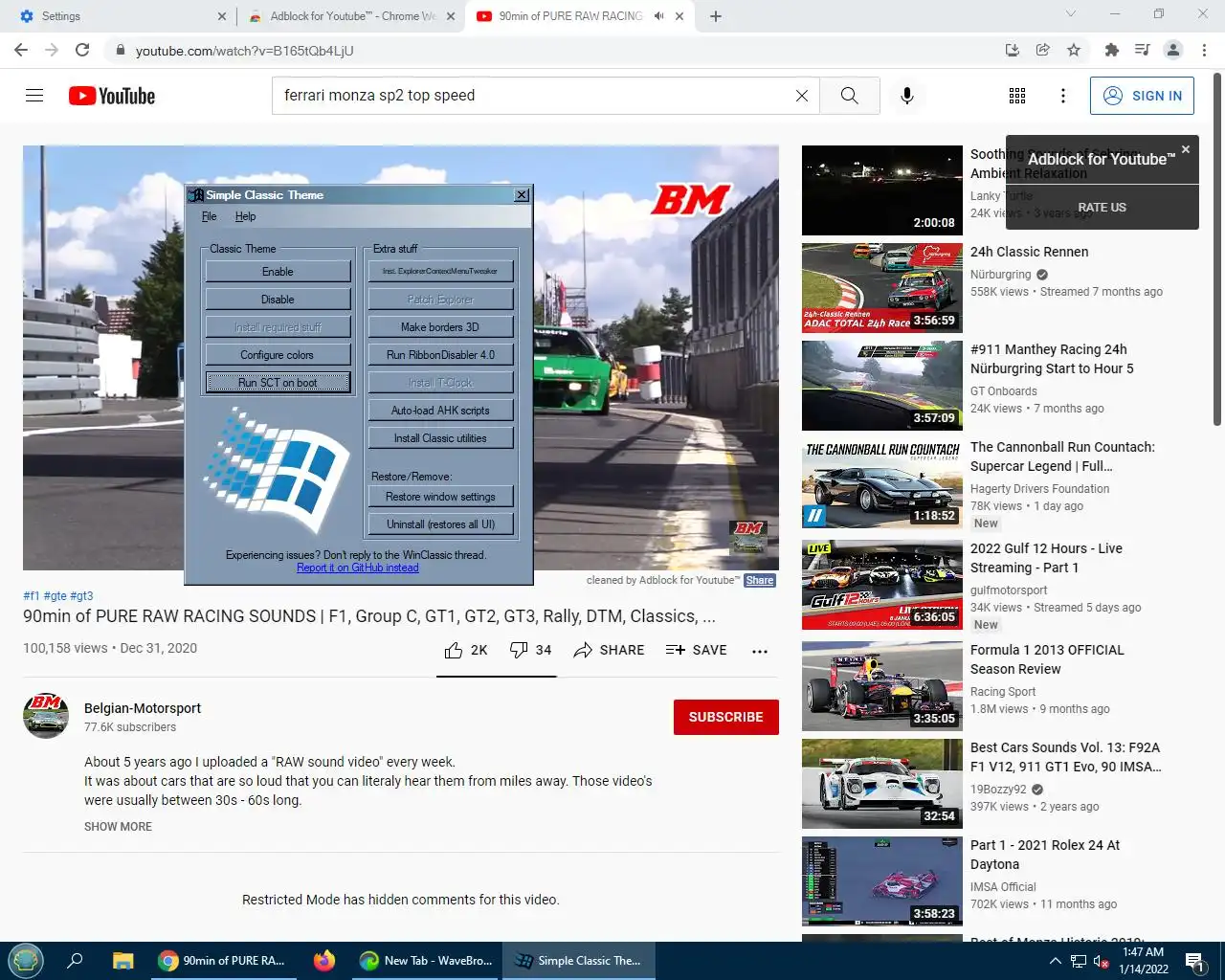This screenshot has width=1225, height=980.
Task: Open 24h Classic Rennen thumbnail
Action: click(x=882, y=288)
